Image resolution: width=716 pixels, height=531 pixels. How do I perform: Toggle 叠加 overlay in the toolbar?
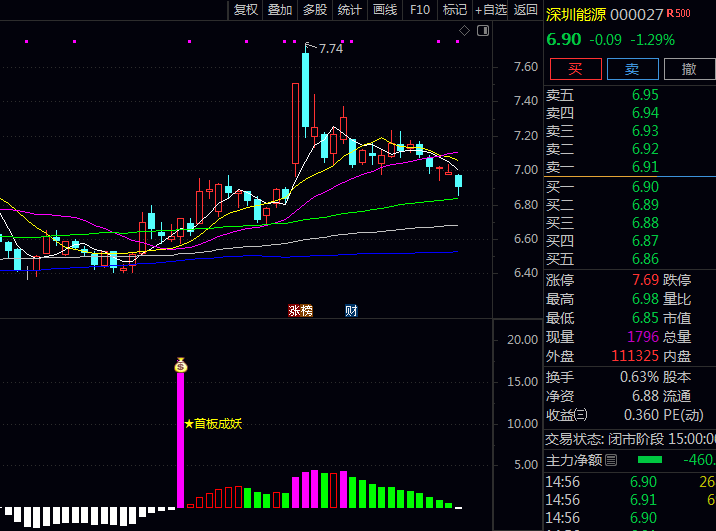280,10
